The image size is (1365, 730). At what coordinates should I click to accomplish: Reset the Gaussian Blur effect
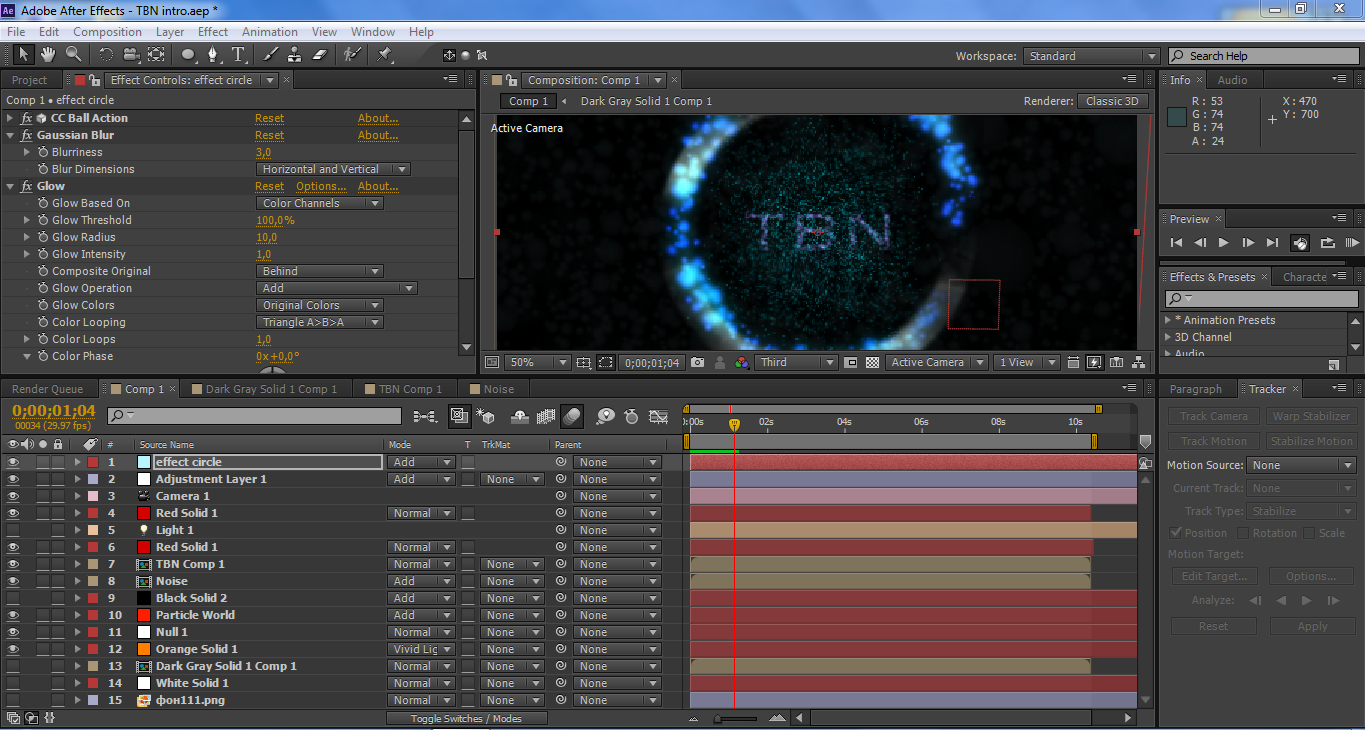269,135
